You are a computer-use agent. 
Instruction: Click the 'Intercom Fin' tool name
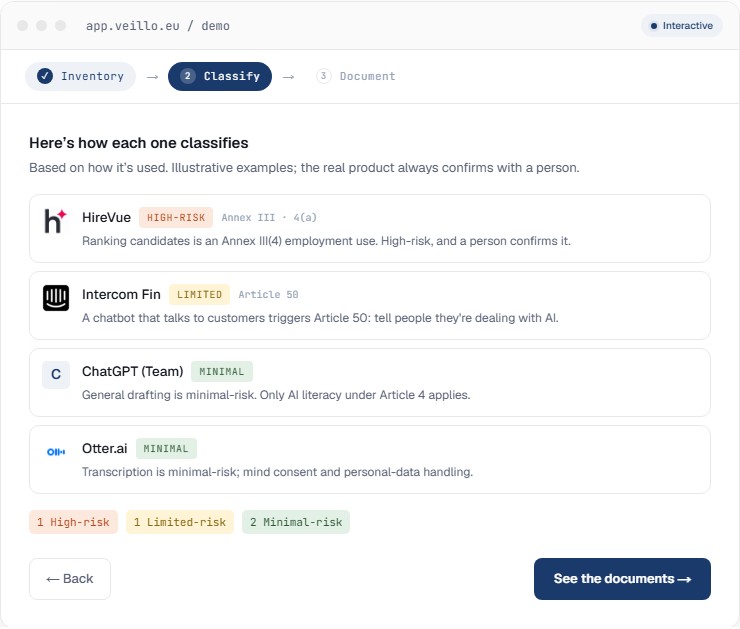pyautogui.click(x=121, y=294)
